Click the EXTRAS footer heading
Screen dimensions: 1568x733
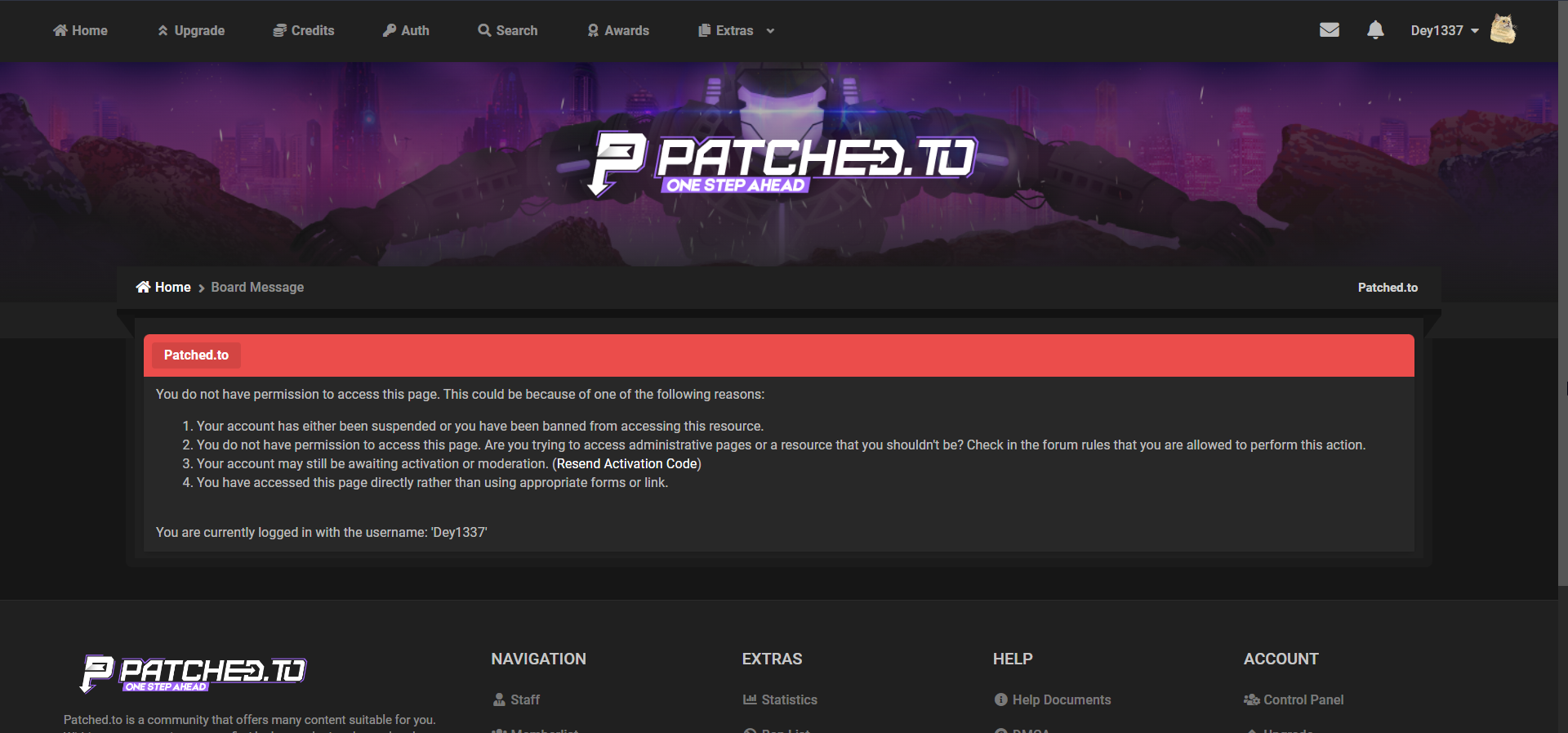[x=773, y=659]
